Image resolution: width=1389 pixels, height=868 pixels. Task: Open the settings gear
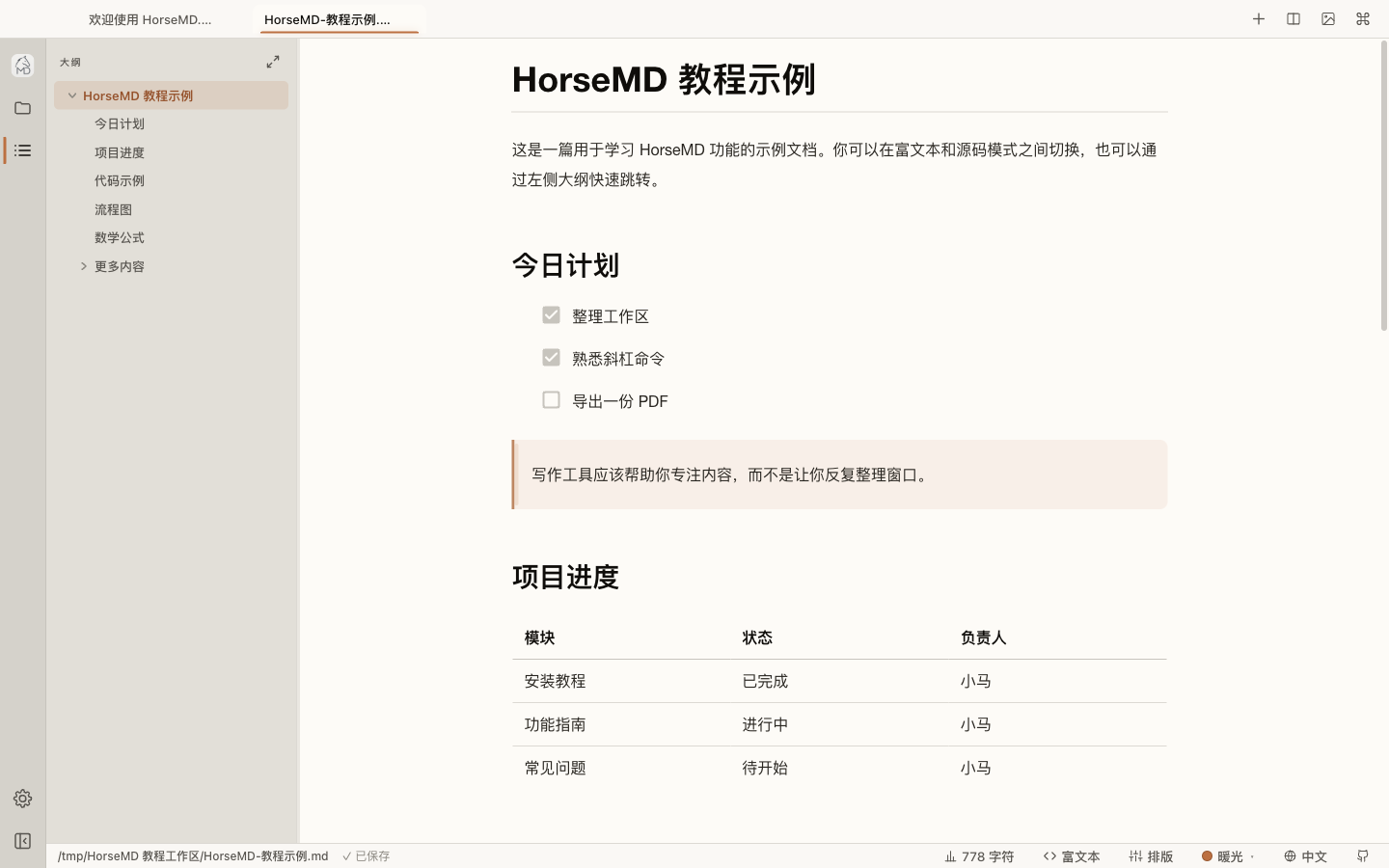point(22,799)
